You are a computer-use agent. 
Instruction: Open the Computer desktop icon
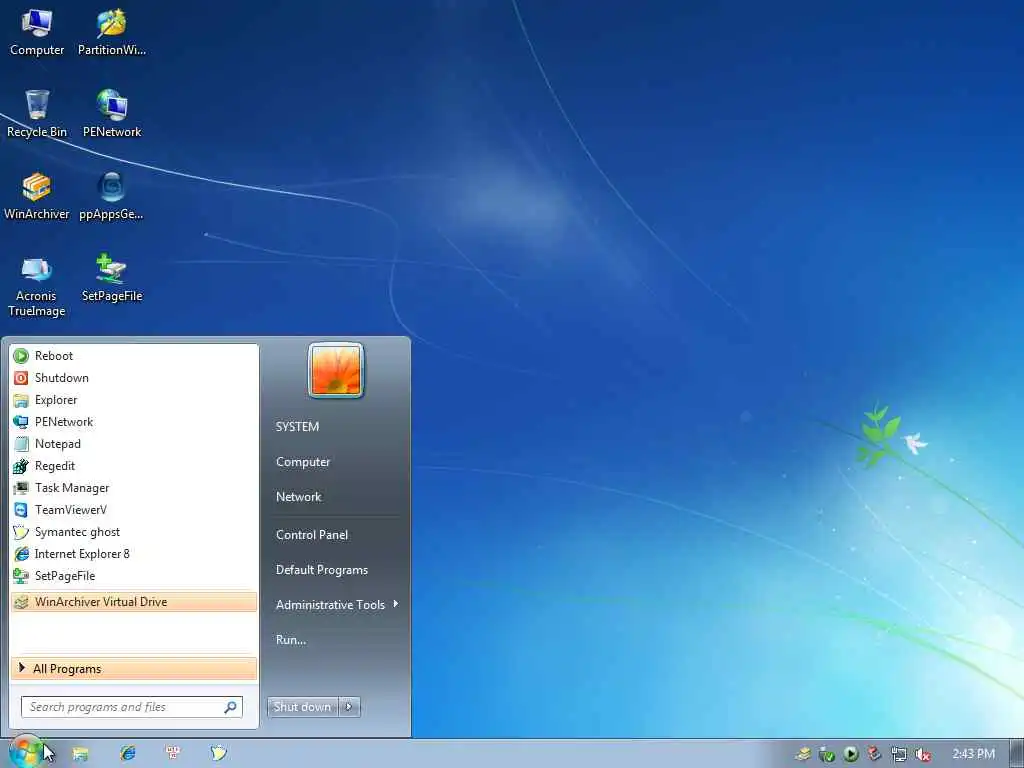(x=37, y=33)
